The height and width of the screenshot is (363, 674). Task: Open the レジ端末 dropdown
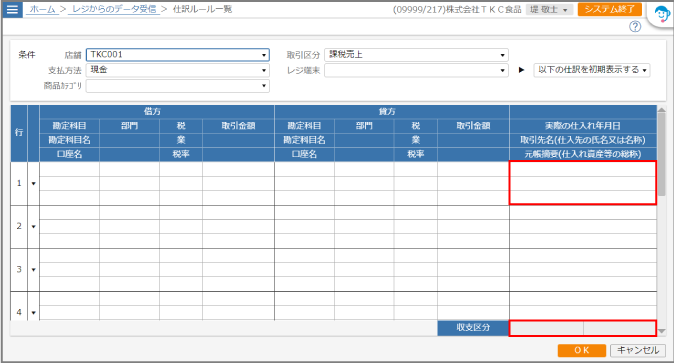416,70
